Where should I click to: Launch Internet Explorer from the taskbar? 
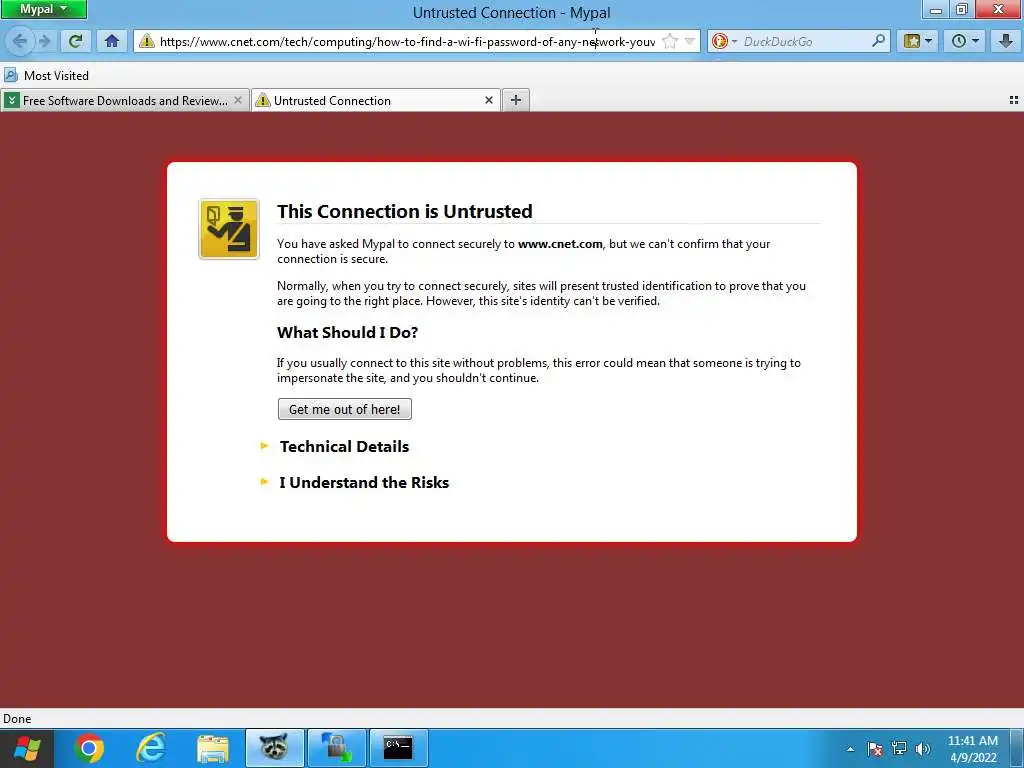(151, 748)
